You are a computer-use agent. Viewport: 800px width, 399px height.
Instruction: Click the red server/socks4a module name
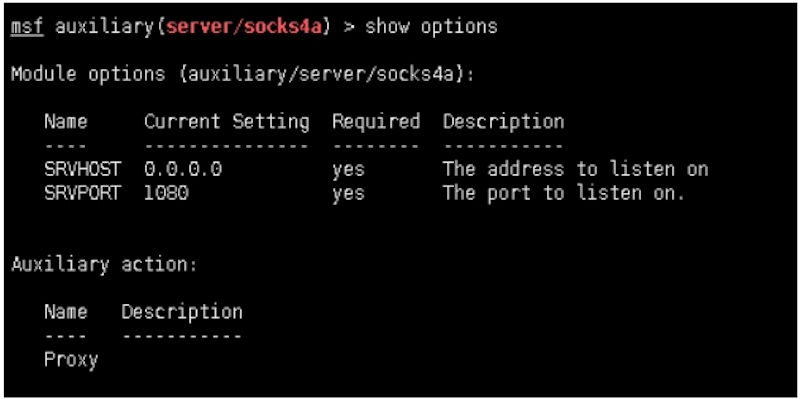point(244,26)
